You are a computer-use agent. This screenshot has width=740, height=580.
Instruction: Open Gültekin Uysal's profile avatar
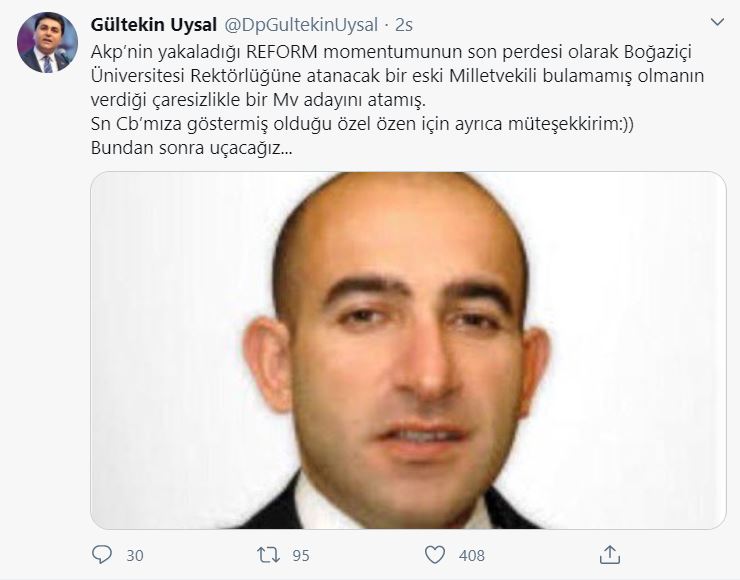point(47,42)
